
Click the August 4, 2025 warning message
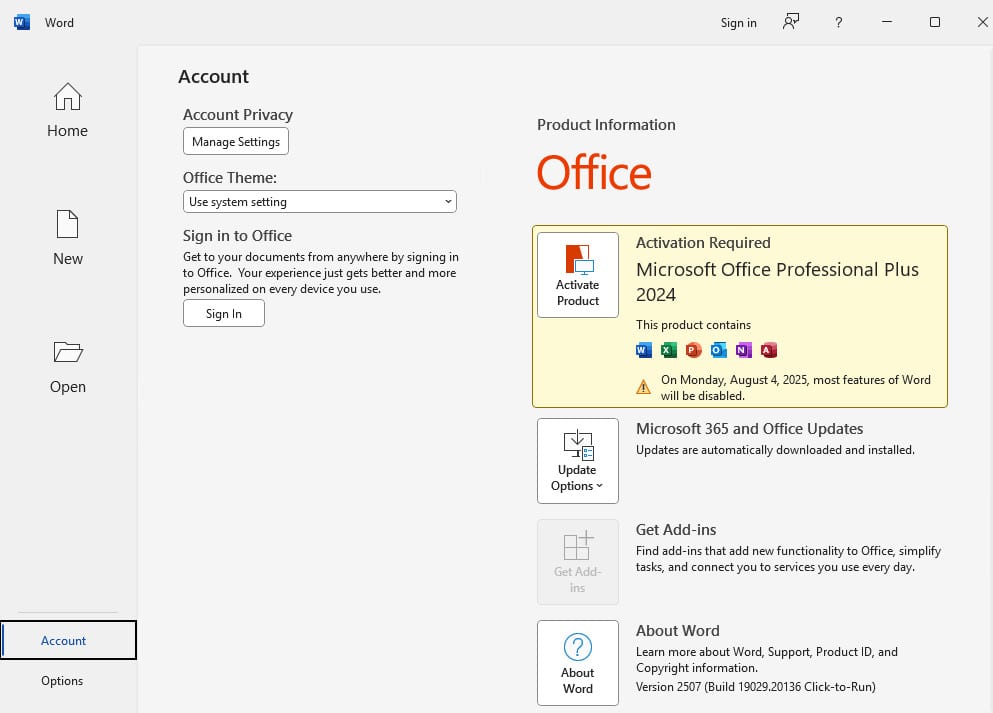[795, 388]
